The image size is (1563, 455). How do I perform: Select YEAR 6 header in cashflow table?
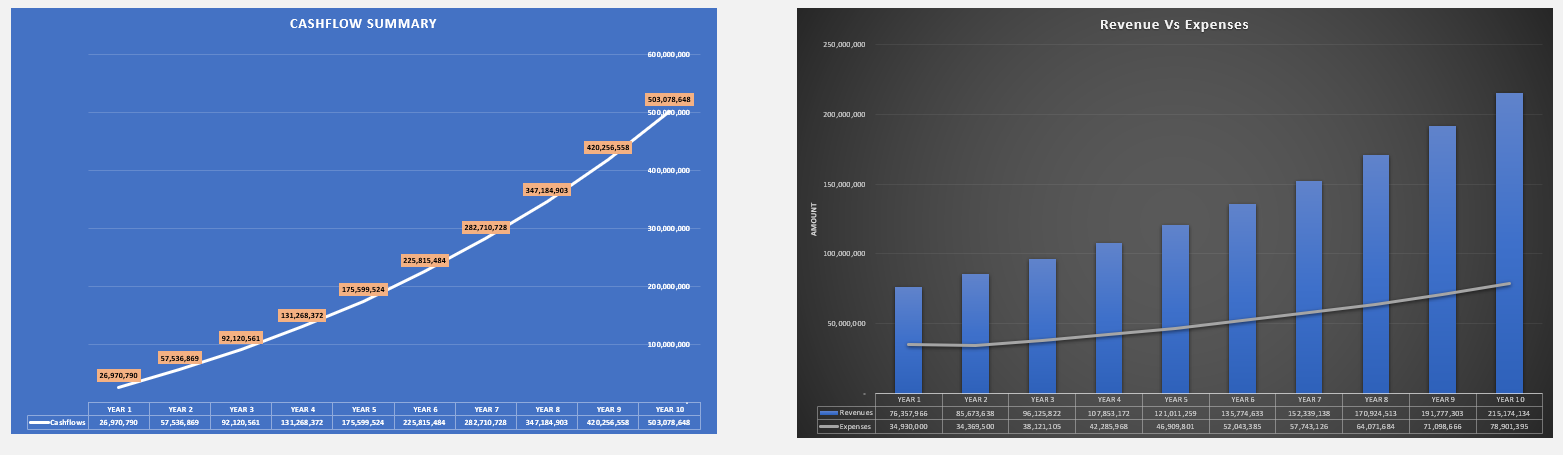(425, 409)
